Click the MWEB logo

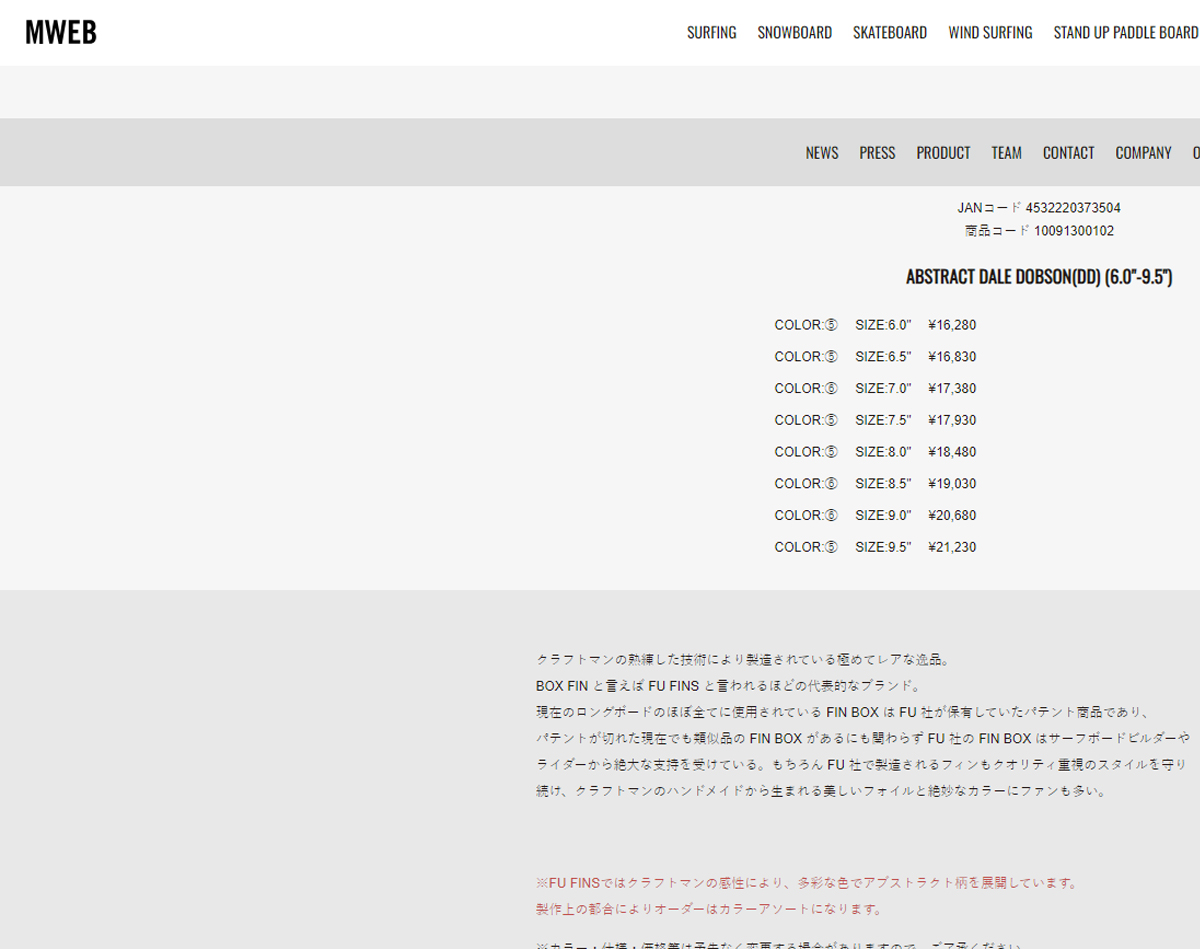61,31
